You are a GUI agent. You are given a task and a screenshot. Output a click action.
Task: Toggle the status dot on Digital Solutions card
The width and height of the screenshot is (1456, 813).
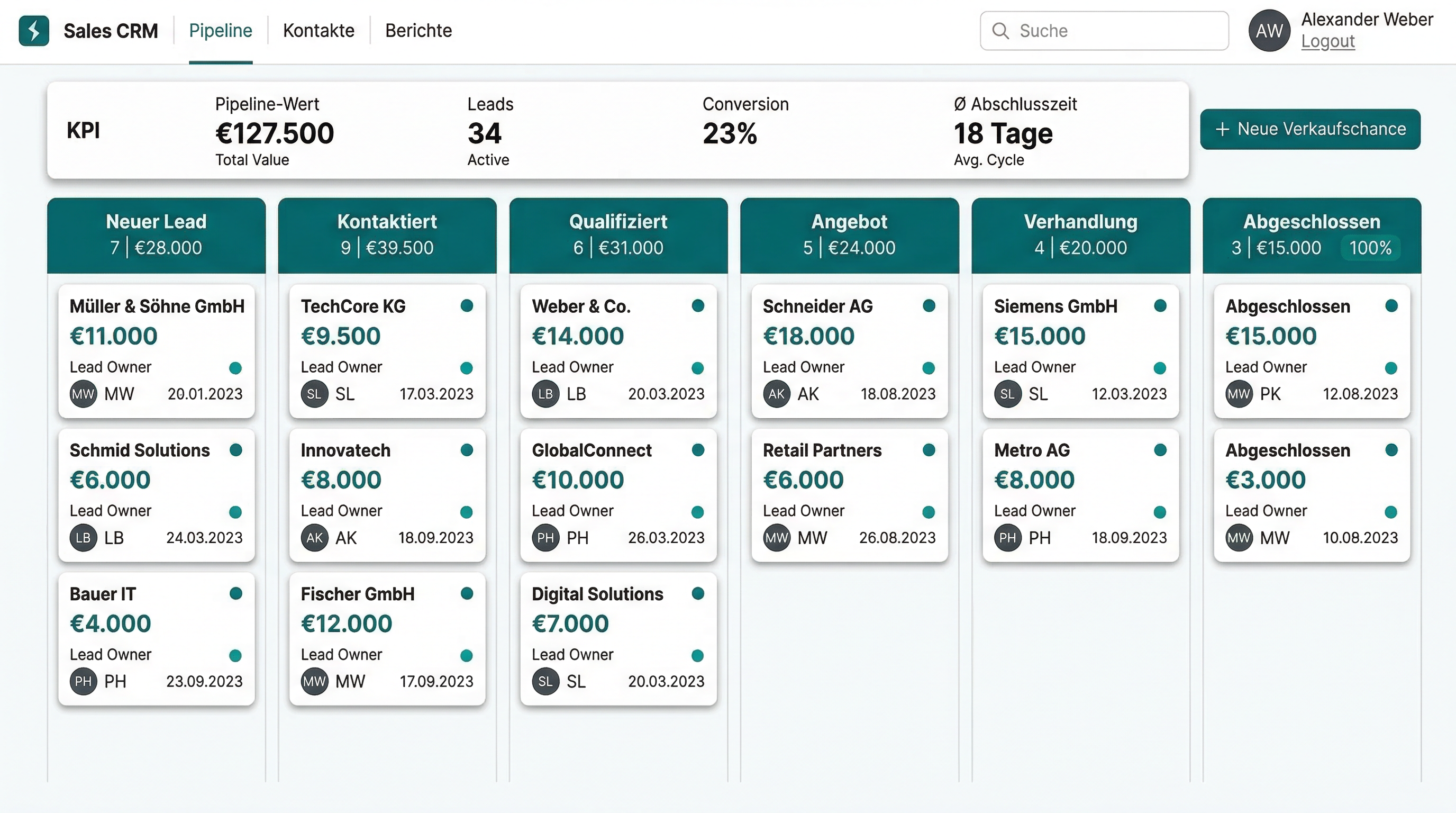pyautogui.click(x=698, y=594)
